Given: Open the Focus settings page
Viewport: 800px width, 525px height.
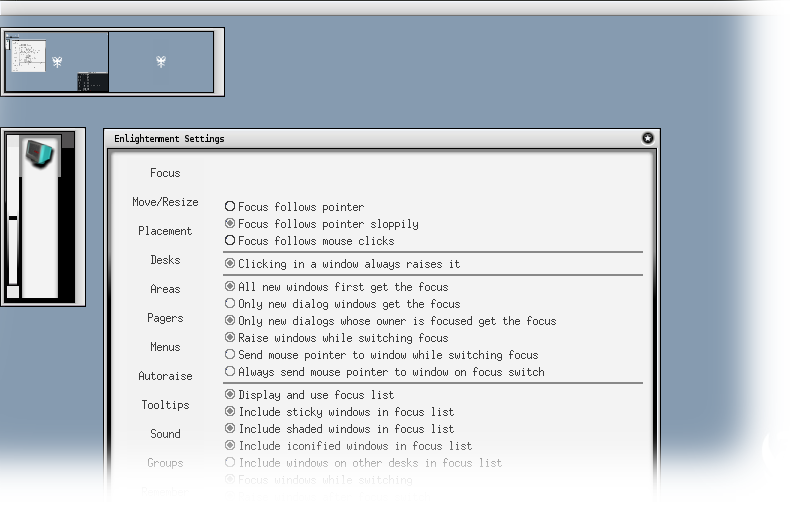Looking at the screenshot, I should [x=165, y=173].
